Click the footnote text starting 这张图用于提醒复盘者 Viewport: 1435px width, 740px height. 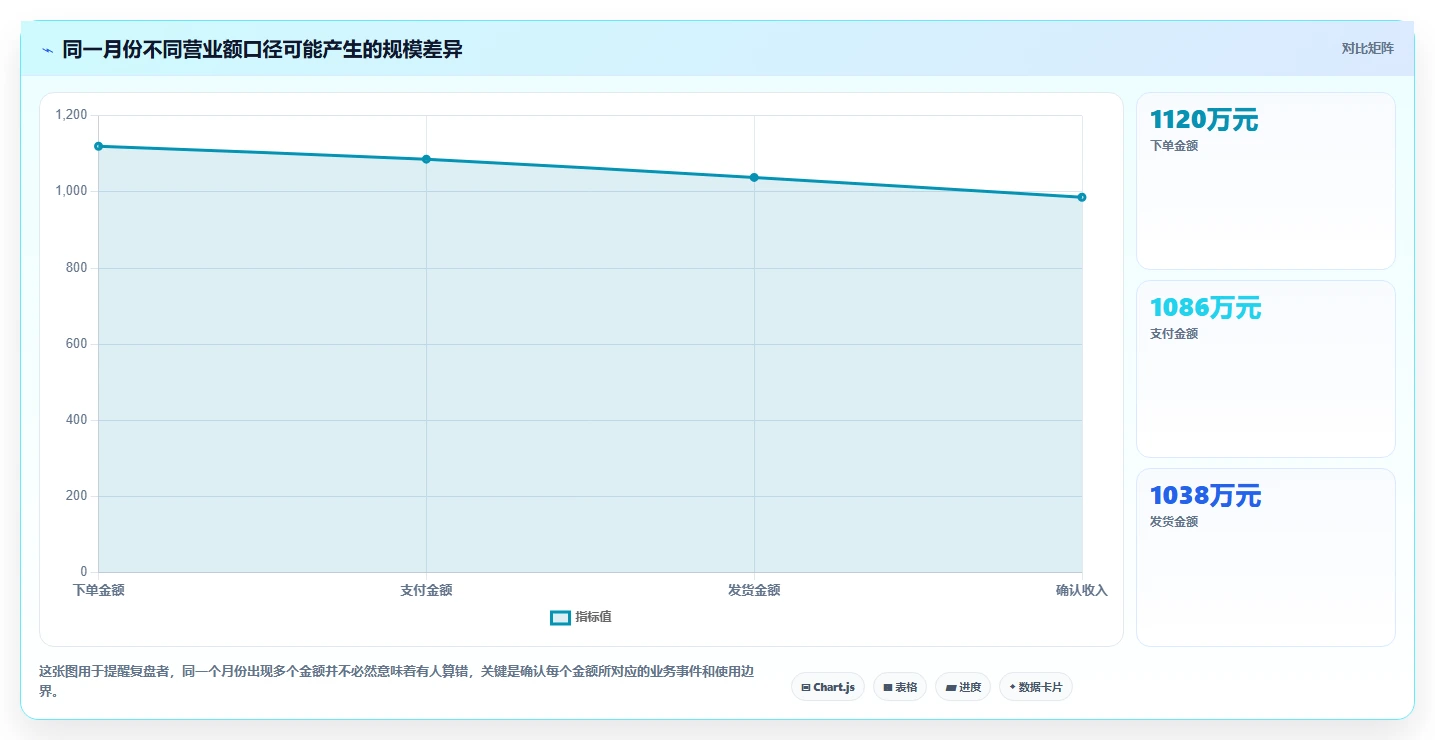coord(396,682)
